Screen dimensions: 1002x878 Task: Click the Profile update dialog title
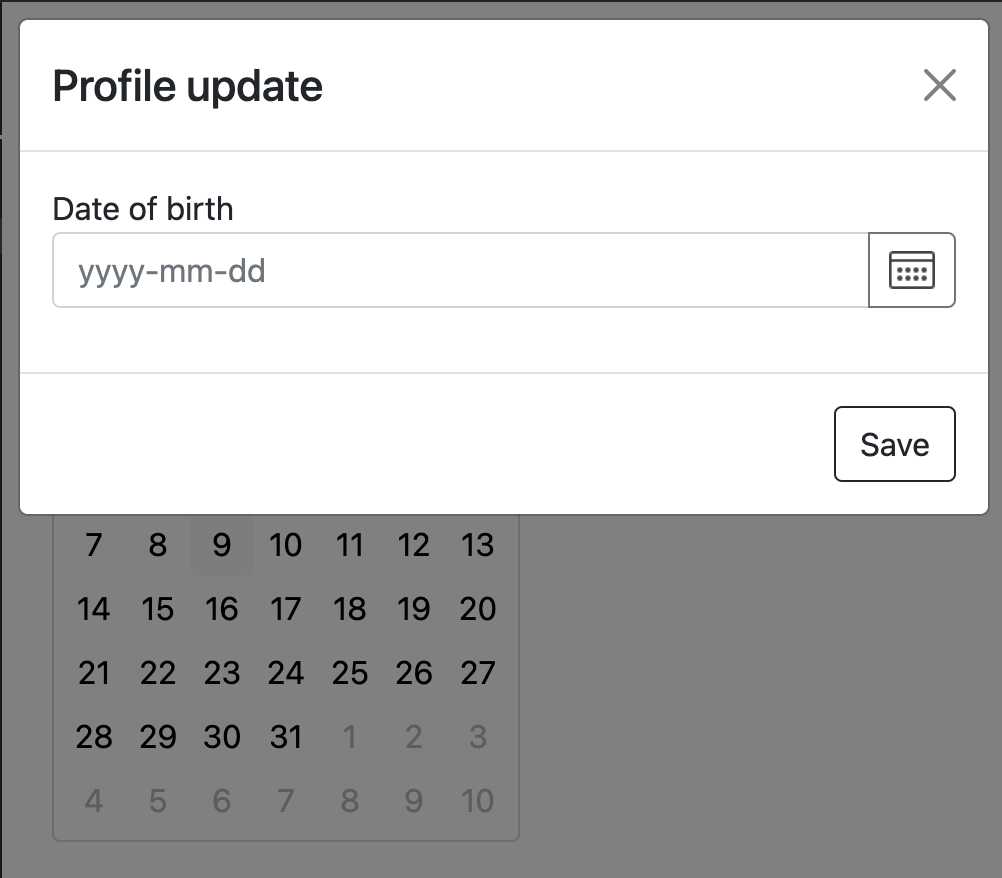click(187, 86)
